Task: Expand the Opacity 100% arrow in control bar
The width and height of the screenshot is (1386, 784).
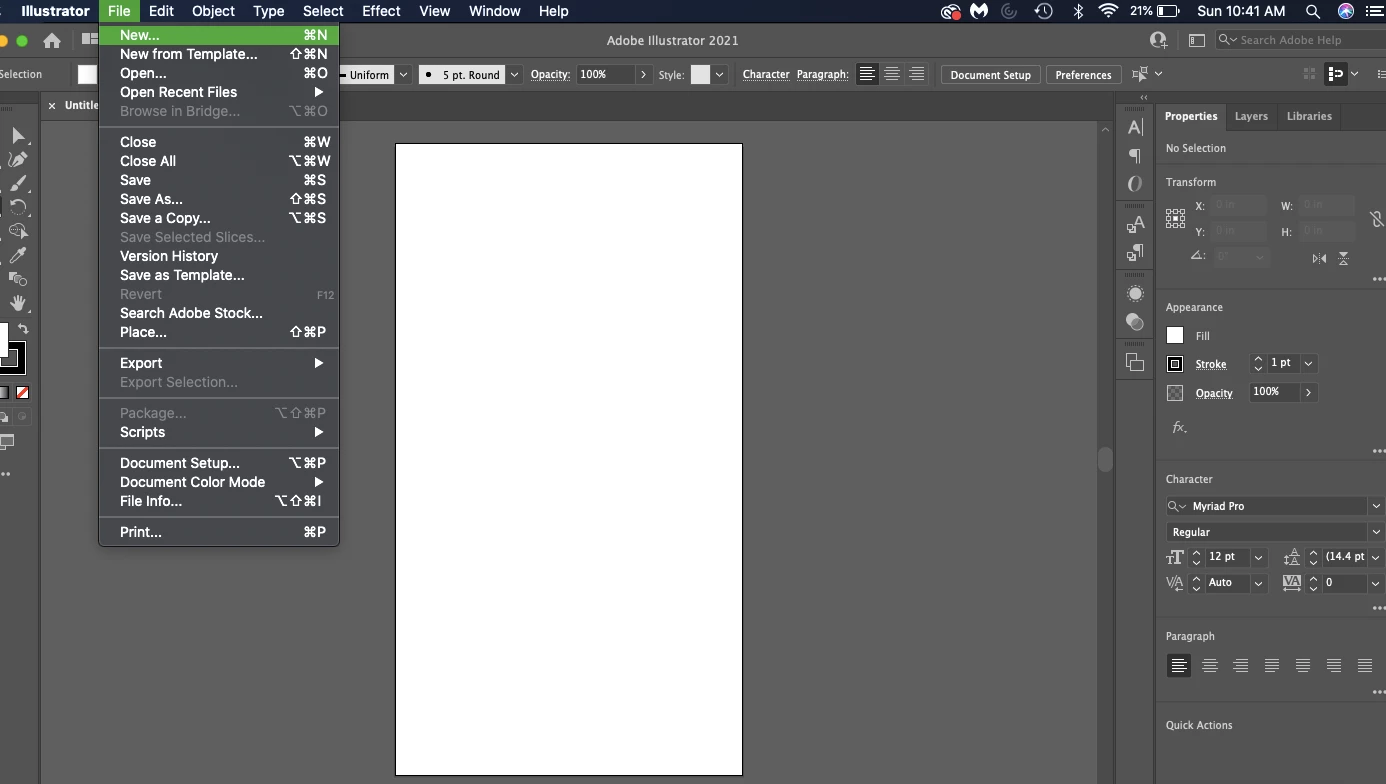Action: 643,74
